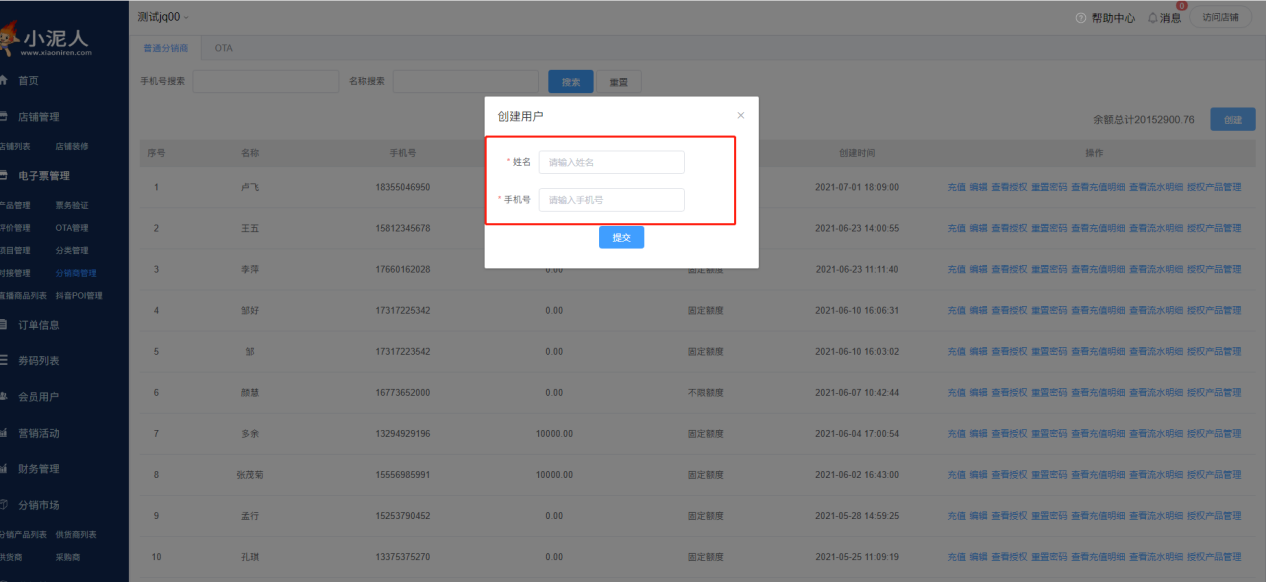The width and height of the screenshot is (1266, 582).
Task: Click the 首页 home icon in sidebar
Action: 5,80
